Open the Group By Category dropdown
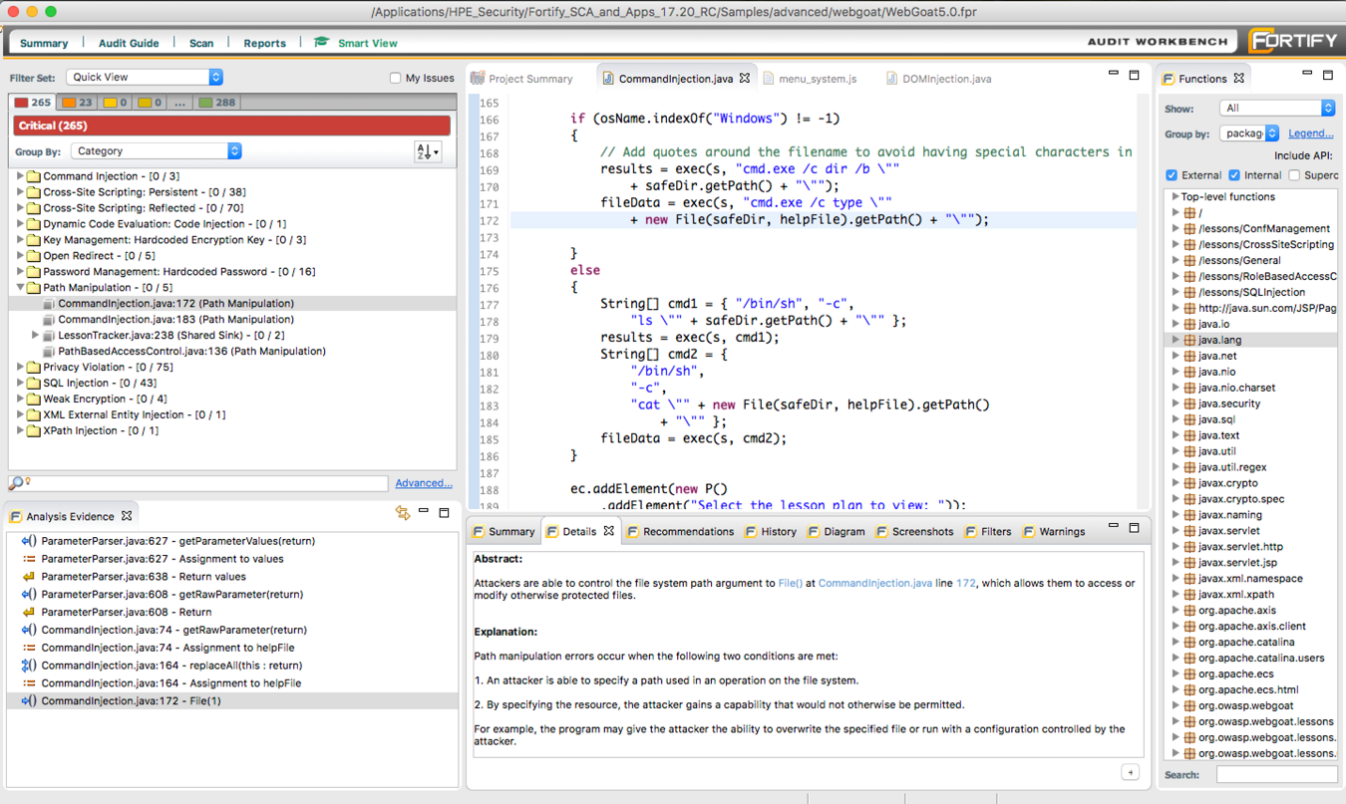The height and width of the screenshot is (804, 1346). point(156,151)
